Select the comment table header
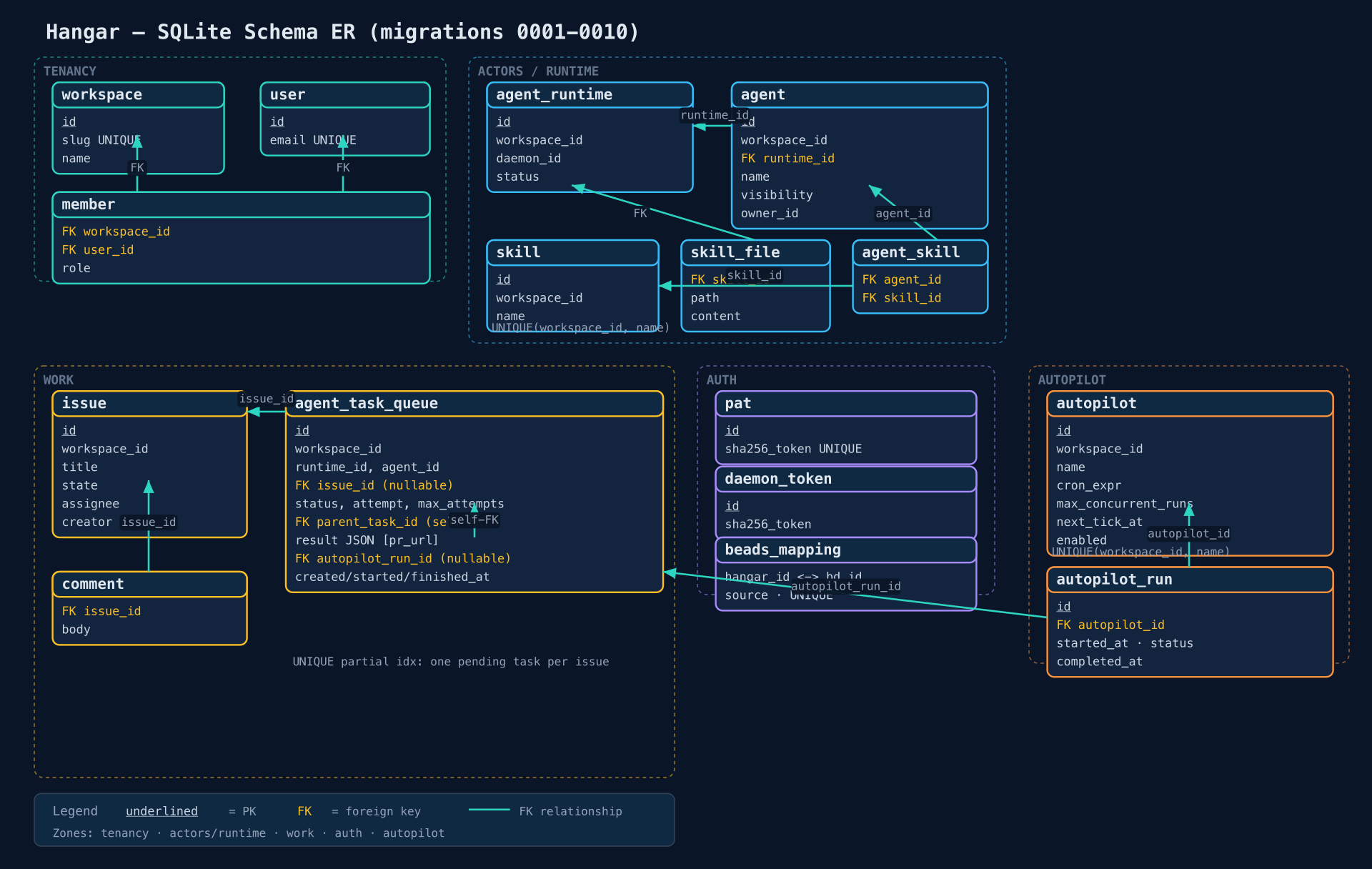1372x869 pixels. coord(149,584)
